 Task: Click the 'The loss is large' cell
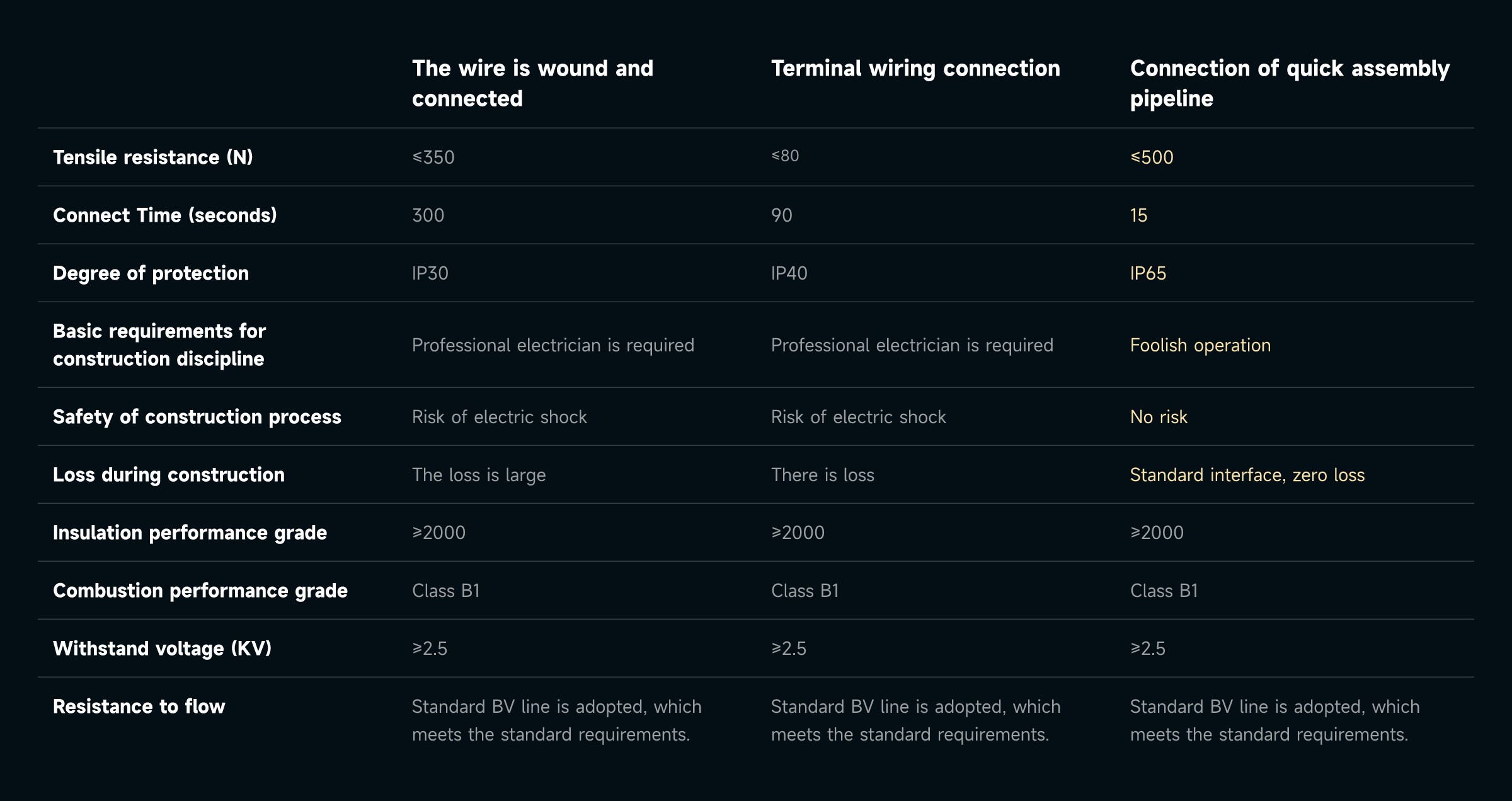479,475
